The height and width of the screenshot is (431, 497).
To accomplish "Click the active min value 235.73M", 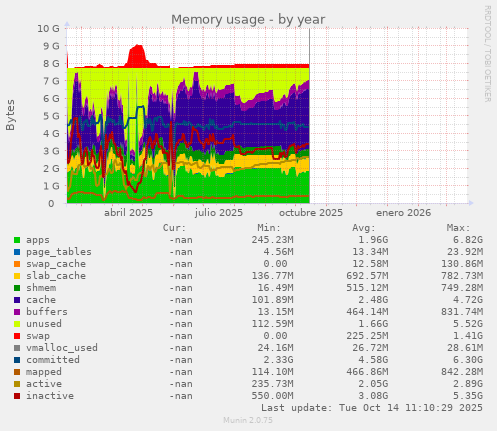I will click(272, 384).
